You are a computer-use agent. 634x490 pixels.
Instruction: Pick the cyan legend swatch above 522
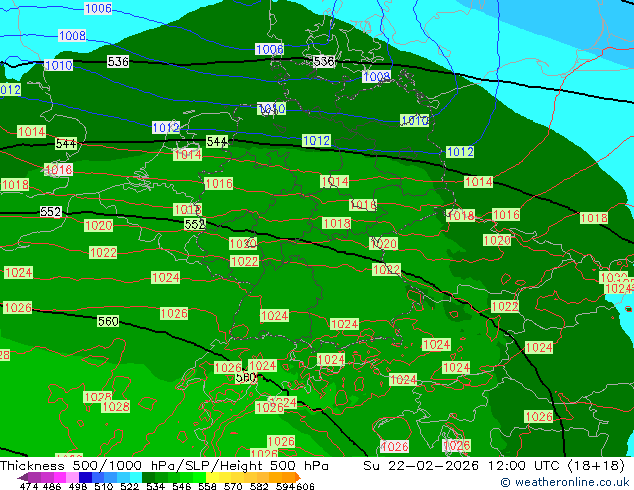click(x=136, y=477)
